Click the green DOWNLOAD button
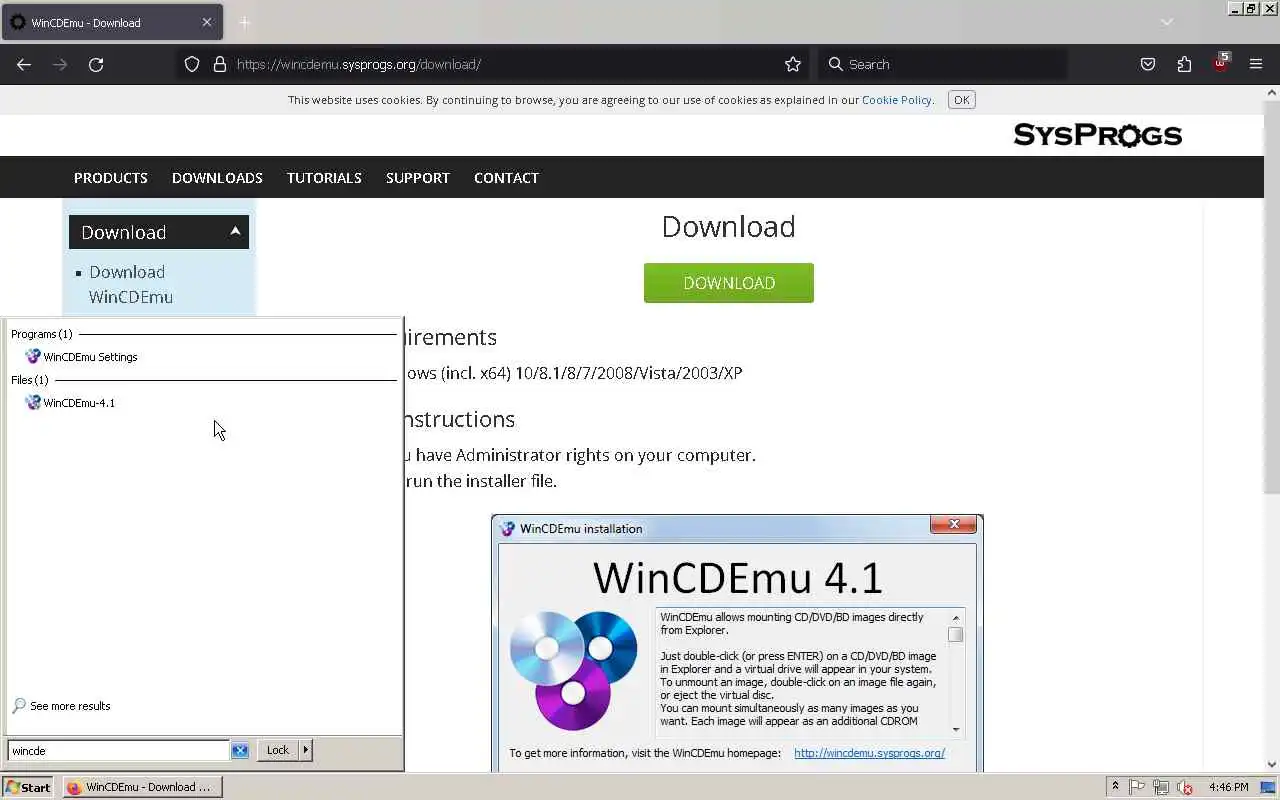1280x800 pixels. [729, 283]
